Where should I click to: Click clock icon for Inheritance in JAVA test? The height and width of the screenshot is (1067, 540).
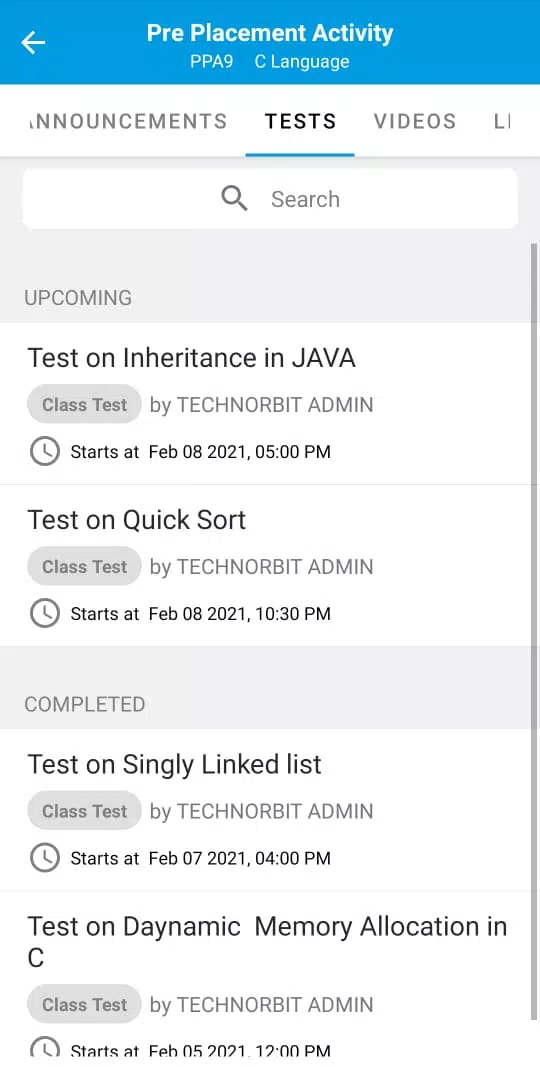click(x=45, y=451)
